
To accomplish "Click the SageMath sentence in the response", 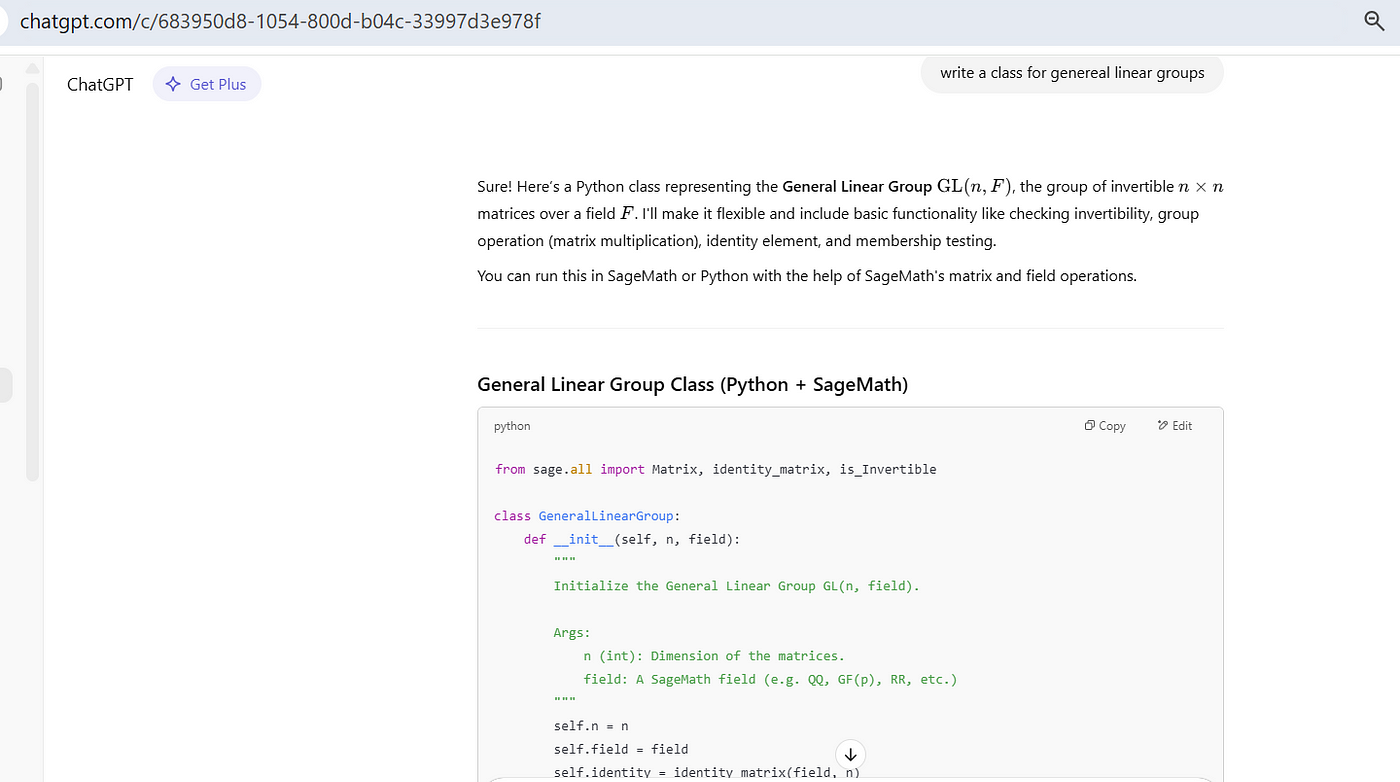I will click(x=806, y=276).
